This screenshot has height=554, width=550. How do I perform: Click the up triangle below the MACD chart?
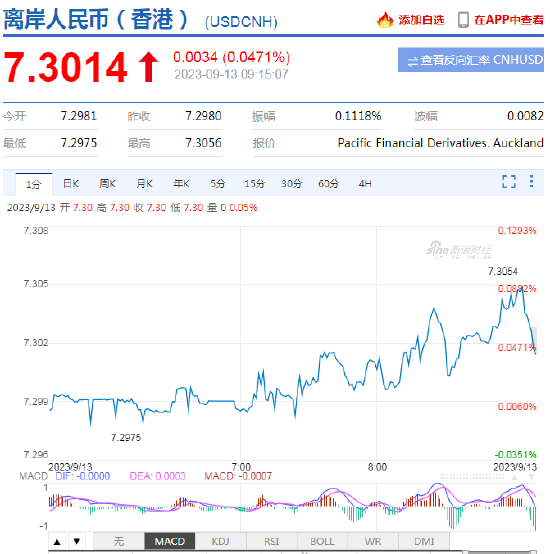(57, 541)
